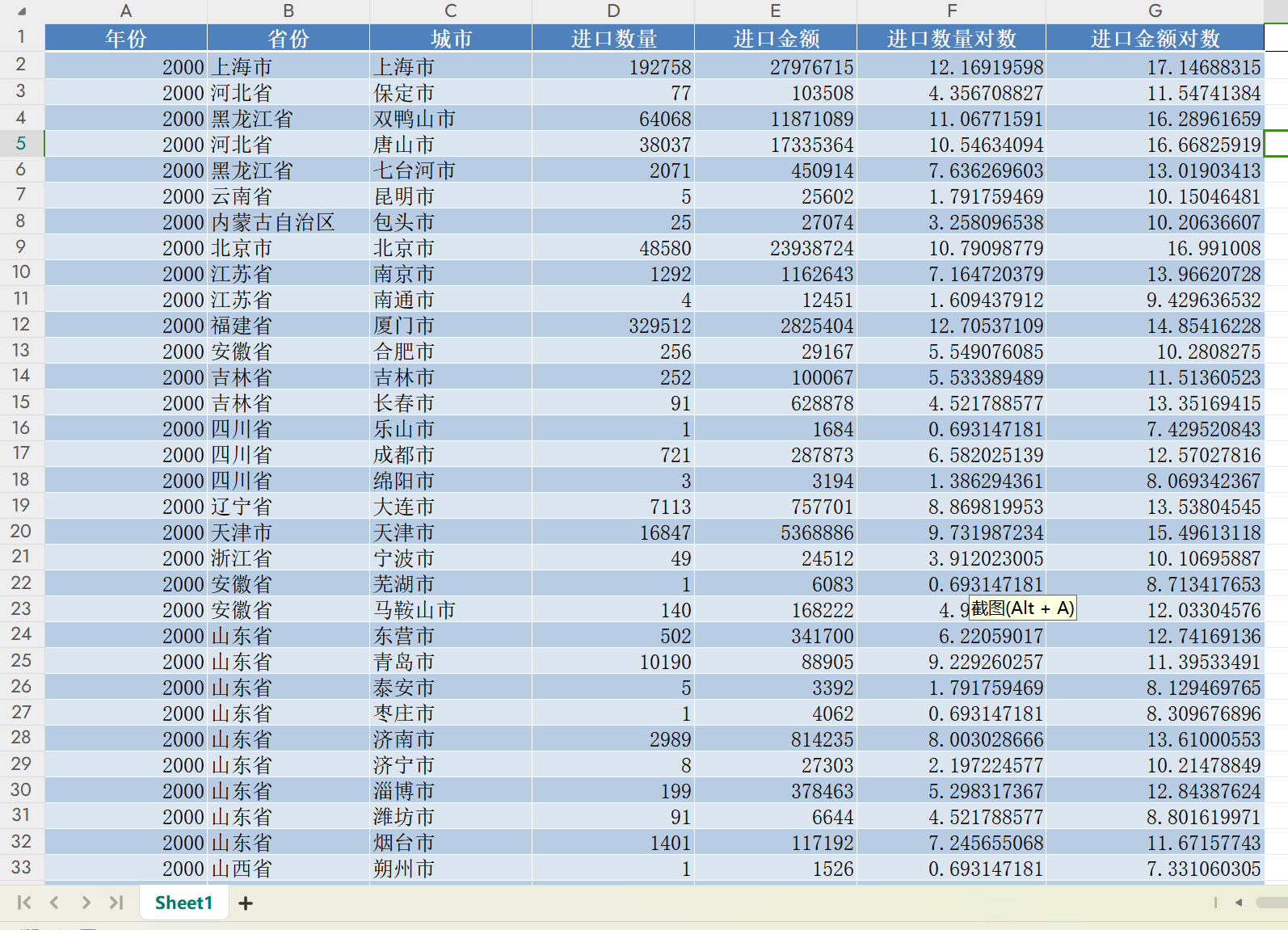Click the 进口数量 header cell
The image size is (1288, 930).
click(613, 38)
